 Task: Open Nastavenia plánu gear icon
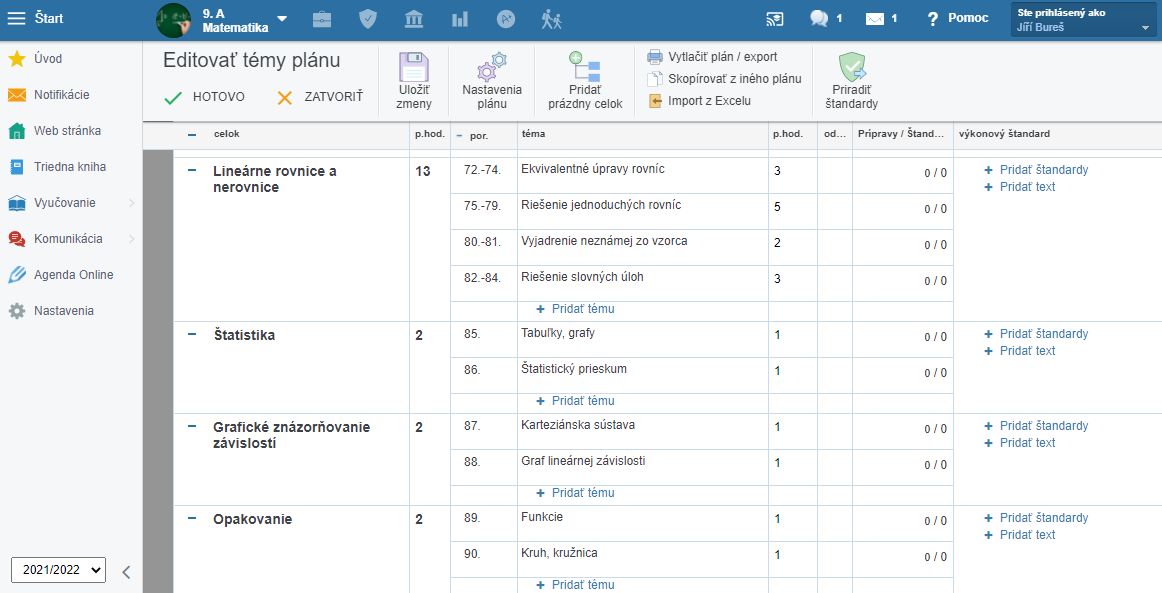pos(491,67)
